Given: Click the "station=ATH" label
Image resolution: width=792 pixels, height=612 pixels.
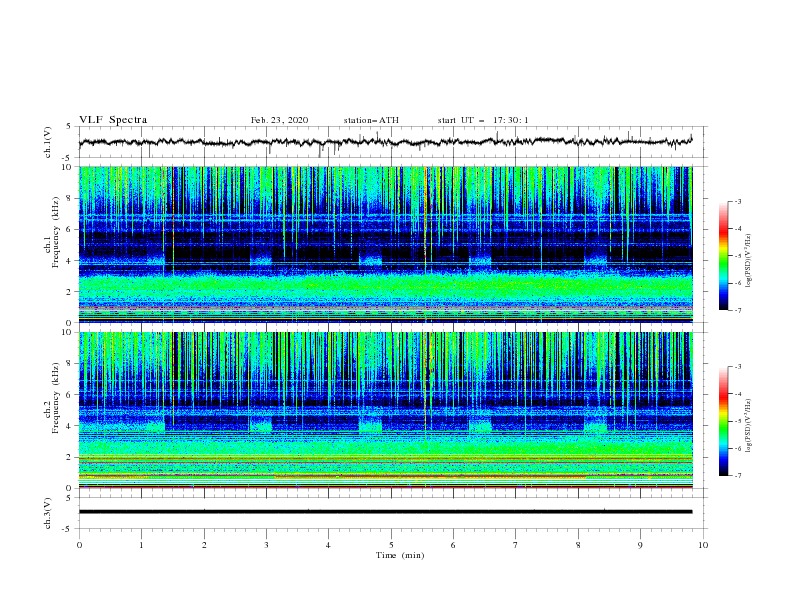Looking at the screenshot, I should click(371, 120).
